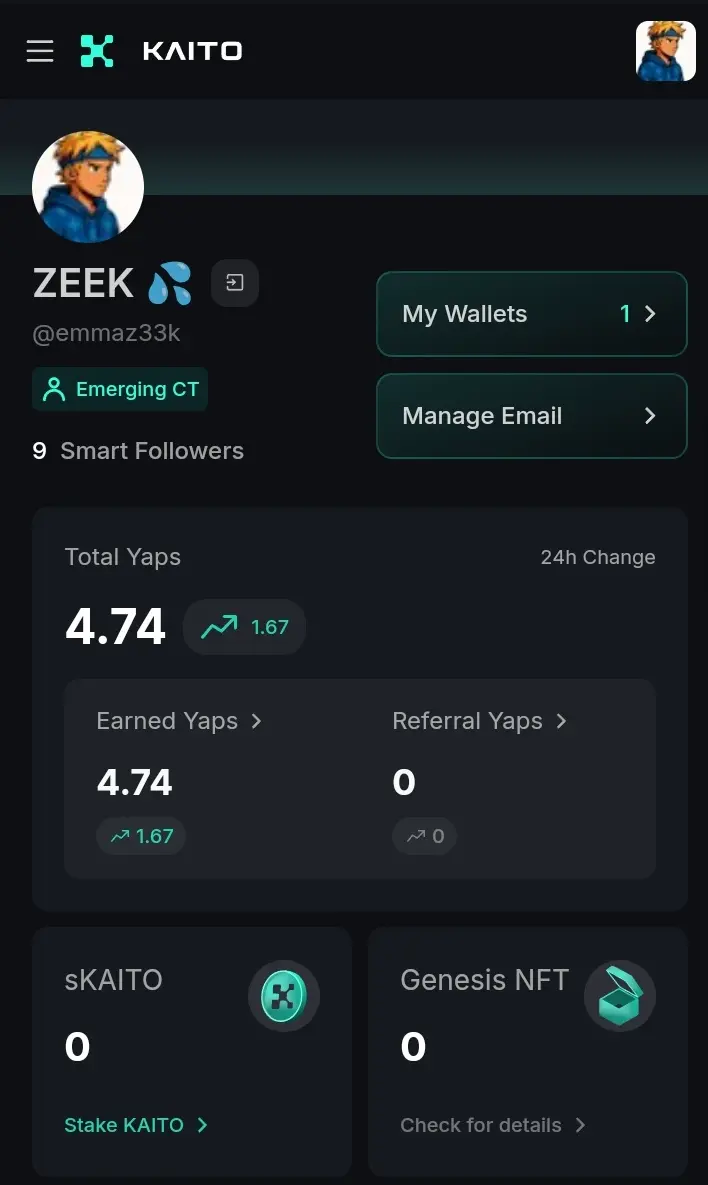Screen dimensions: 708x1185
Task: Click the logout icon next to ZEEK
Action: pyautogui.click(x=235, y=283)
